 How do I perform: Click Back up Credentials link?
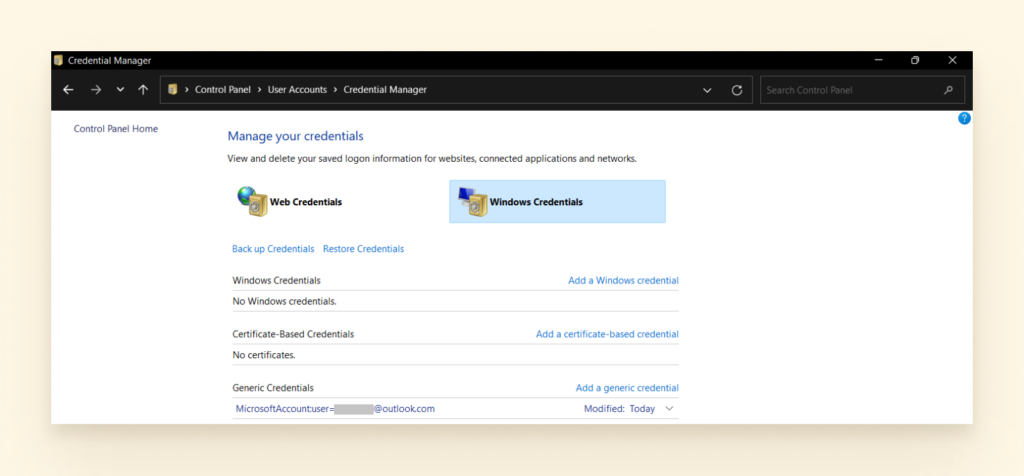pyautogui.click(x=273, y=249)
